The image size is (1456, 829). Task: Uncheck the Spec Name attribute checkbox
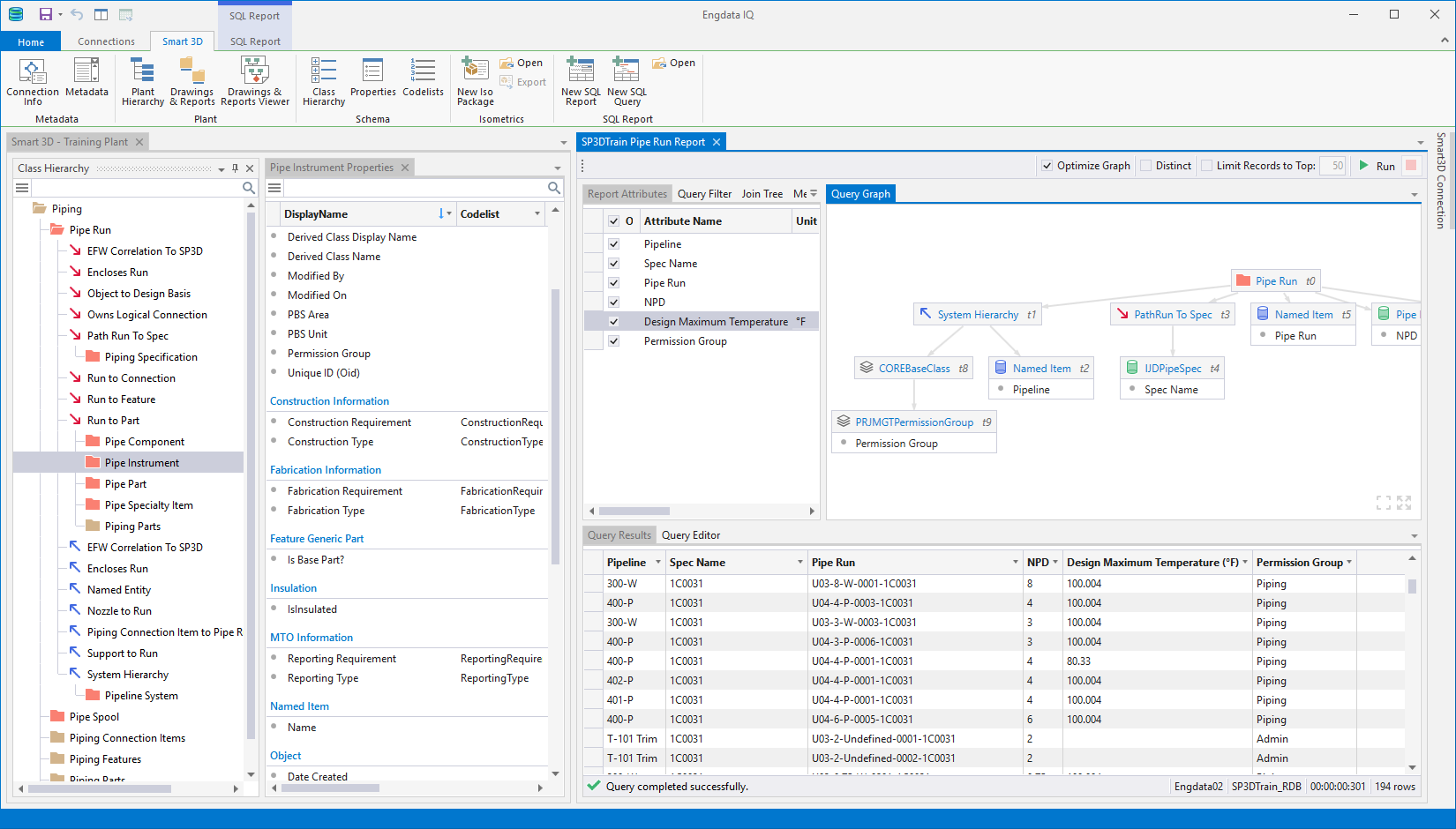pos(613,264)
